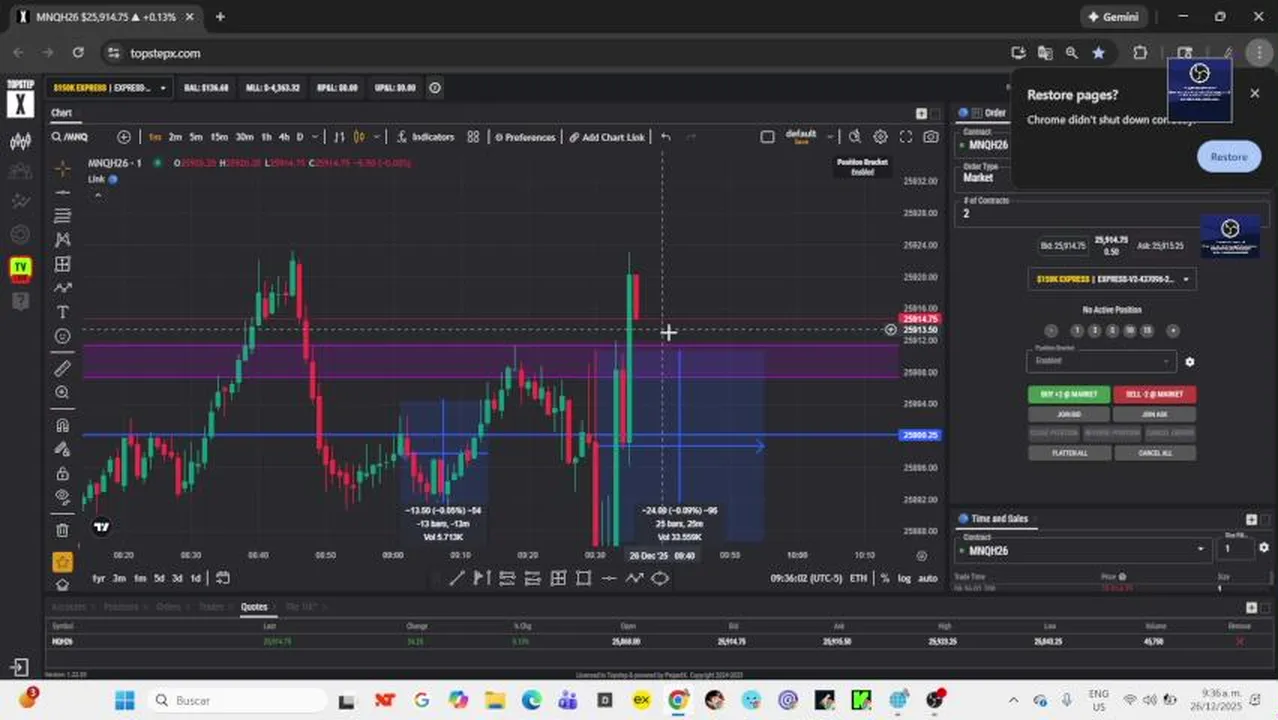Image resolution: width=1278 pixels, height=720 pixels.
Task: Open chart Preferences
Action: tap(524, 137)
